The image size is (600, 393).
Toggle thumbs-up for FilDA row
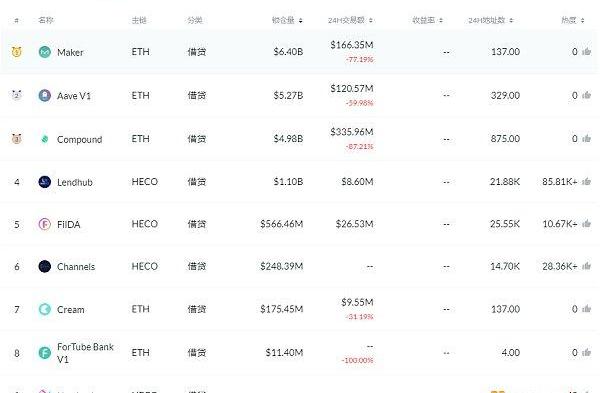pyautogui.click(x=586, y=223)
